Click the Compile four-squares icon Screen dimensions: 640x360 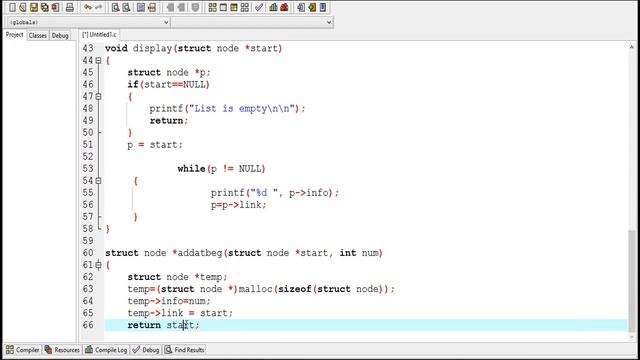click(x=212, y=7)
